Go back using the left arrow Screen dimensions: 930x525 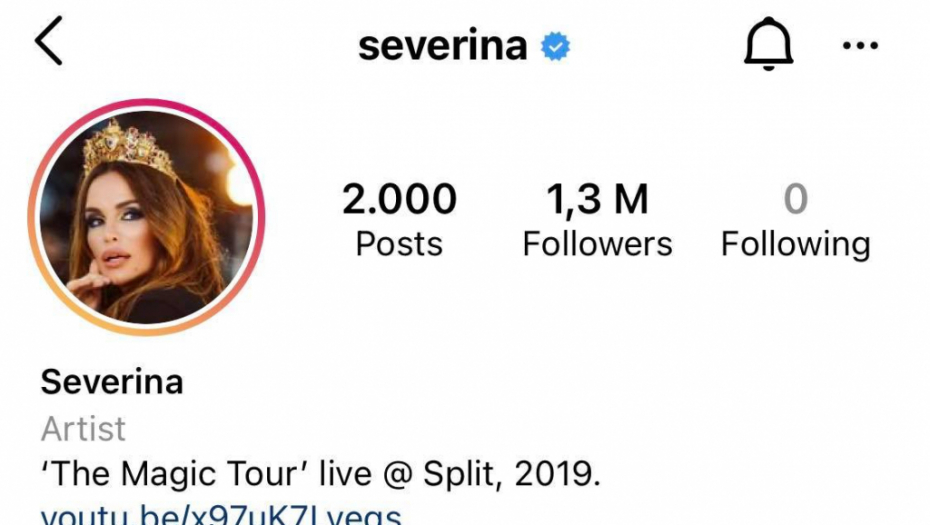(x=49, y=40)
